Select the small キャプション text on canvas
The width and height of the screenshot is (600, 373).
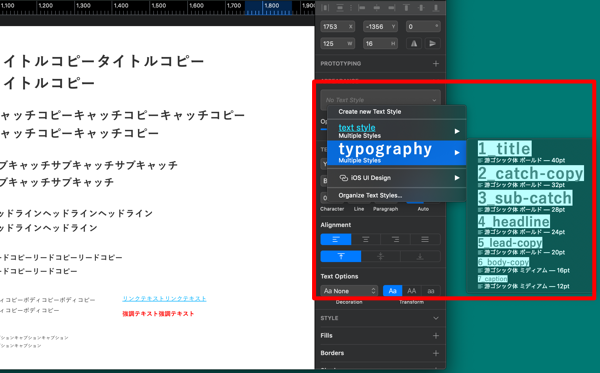[x=34, y=342]
